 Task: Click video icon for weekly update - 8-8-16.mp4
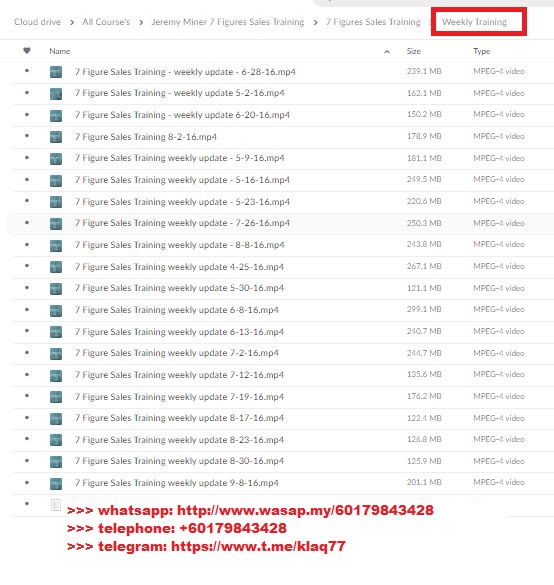click(x=56, y=245)
